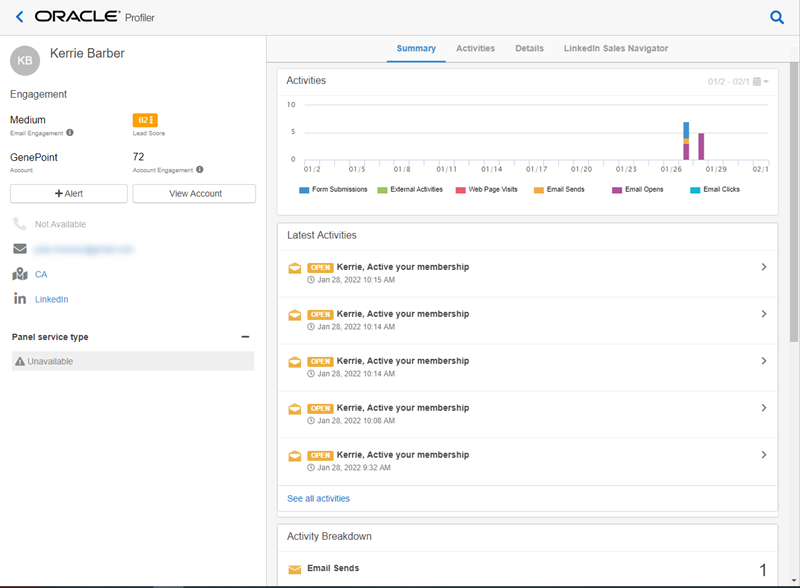Toggle Web Page Visits legend series
The width and height of the screenshot is (800, 588).
tap(487, 189)
